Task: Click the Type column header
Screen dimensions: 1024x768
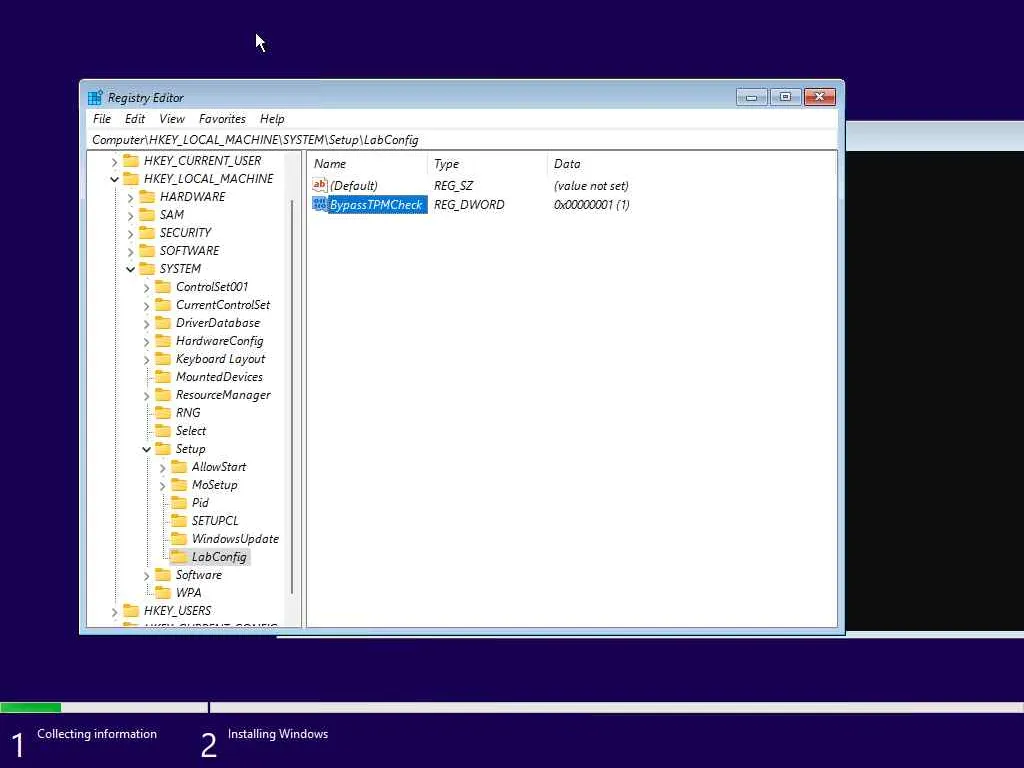Action: coord(487,164)
